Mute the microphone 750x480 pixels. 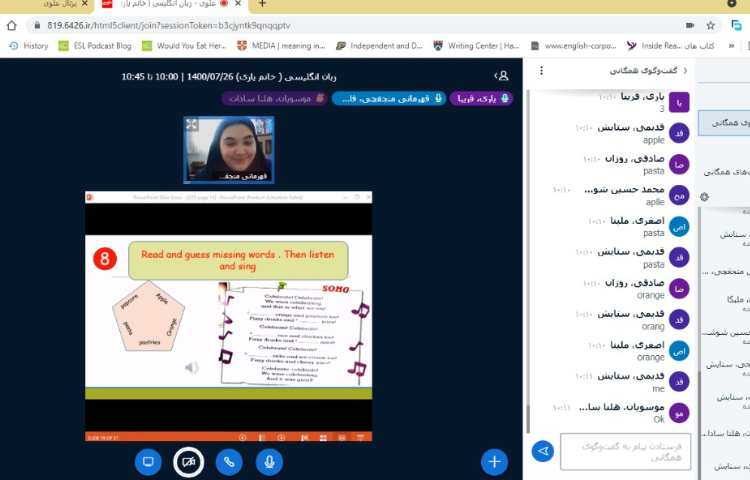tap(268, 461)
